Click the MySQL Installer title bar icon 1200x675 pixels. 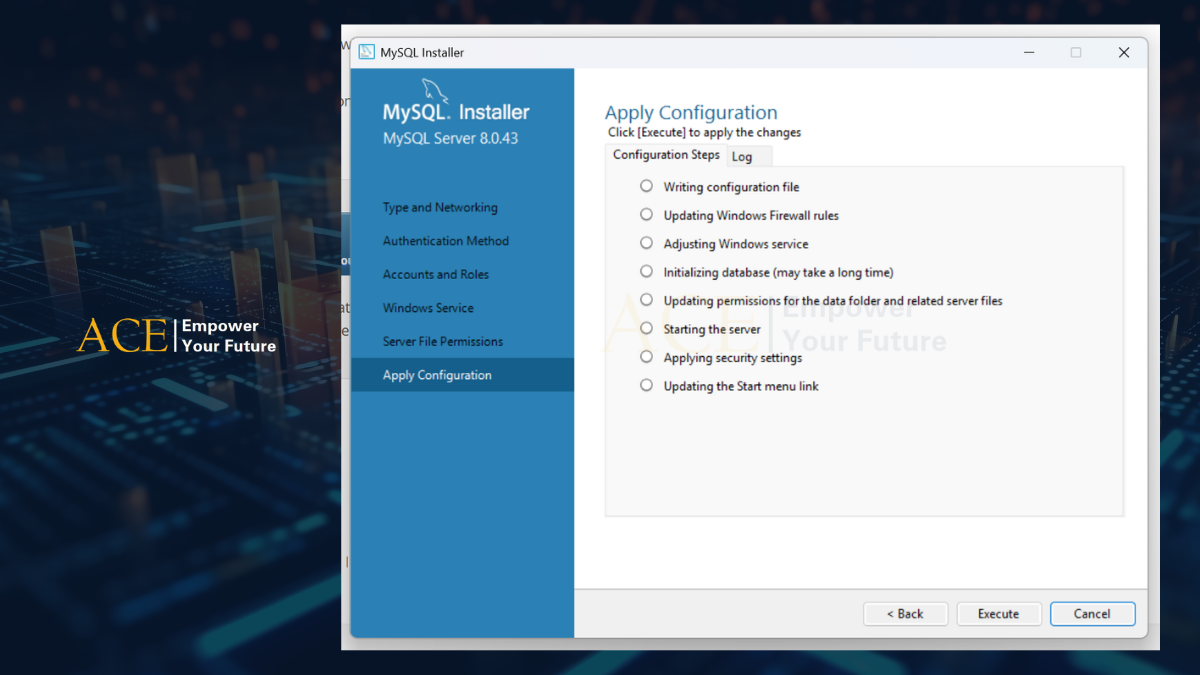366,53
